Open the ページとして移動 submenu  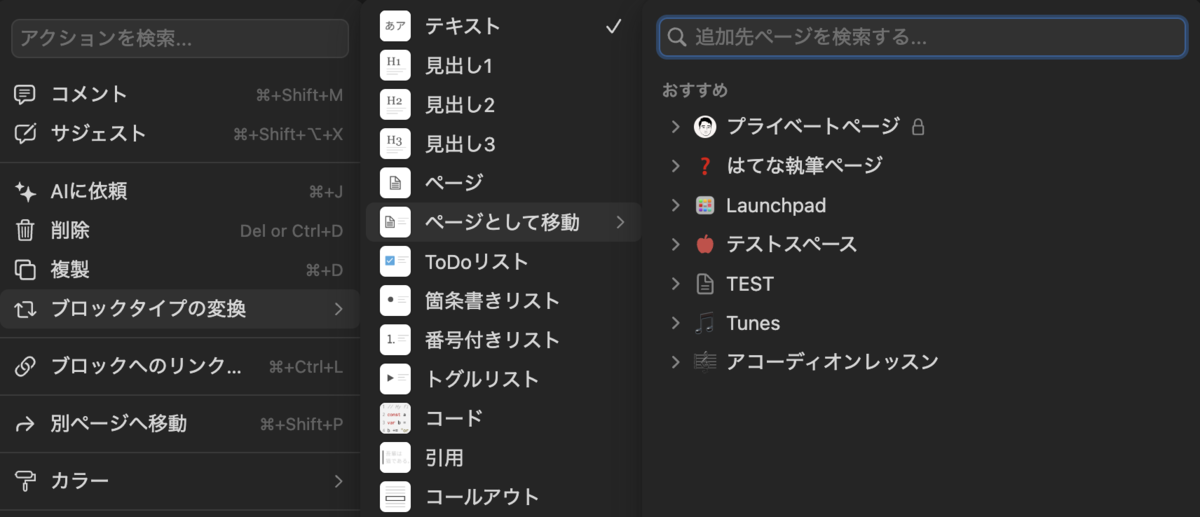point(502,222)
